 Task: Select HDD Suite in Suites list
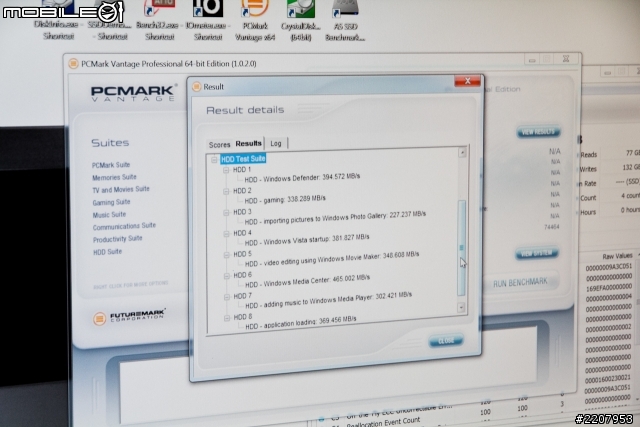(107, 252)
